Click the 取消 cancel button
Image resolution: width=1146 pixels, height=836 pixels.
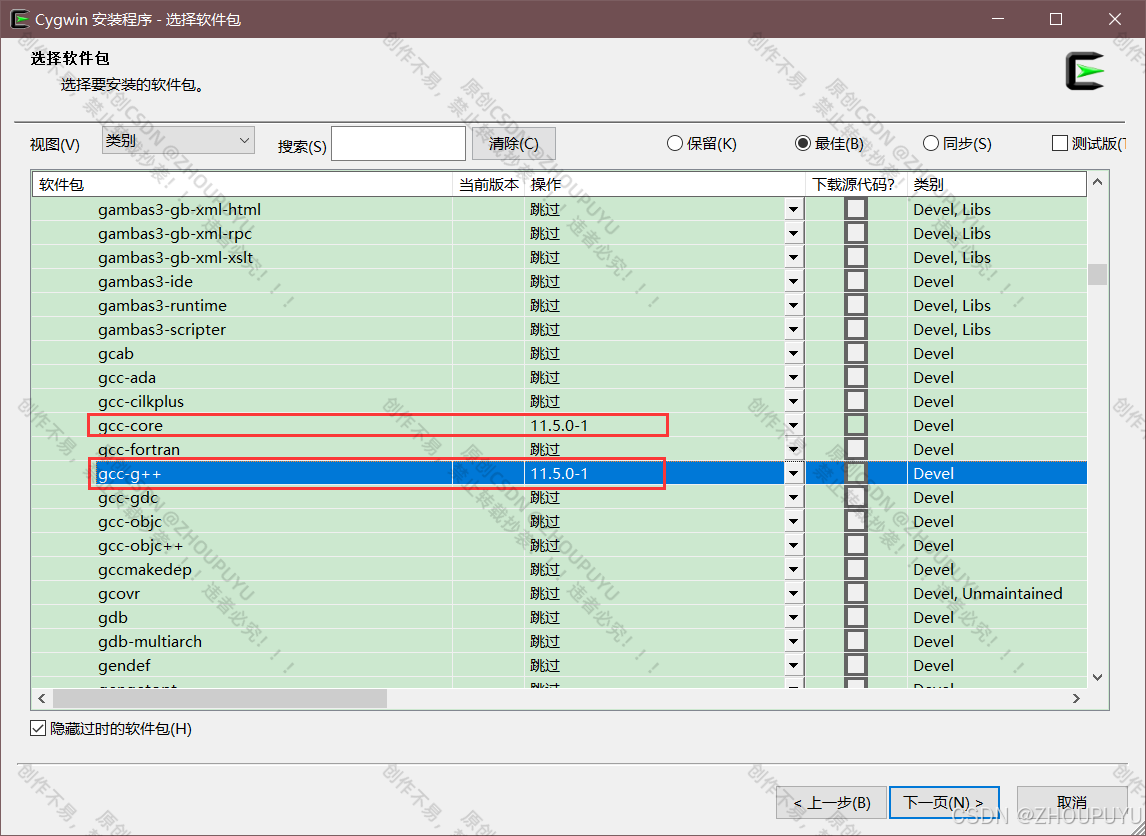[x=1071, y=802]
